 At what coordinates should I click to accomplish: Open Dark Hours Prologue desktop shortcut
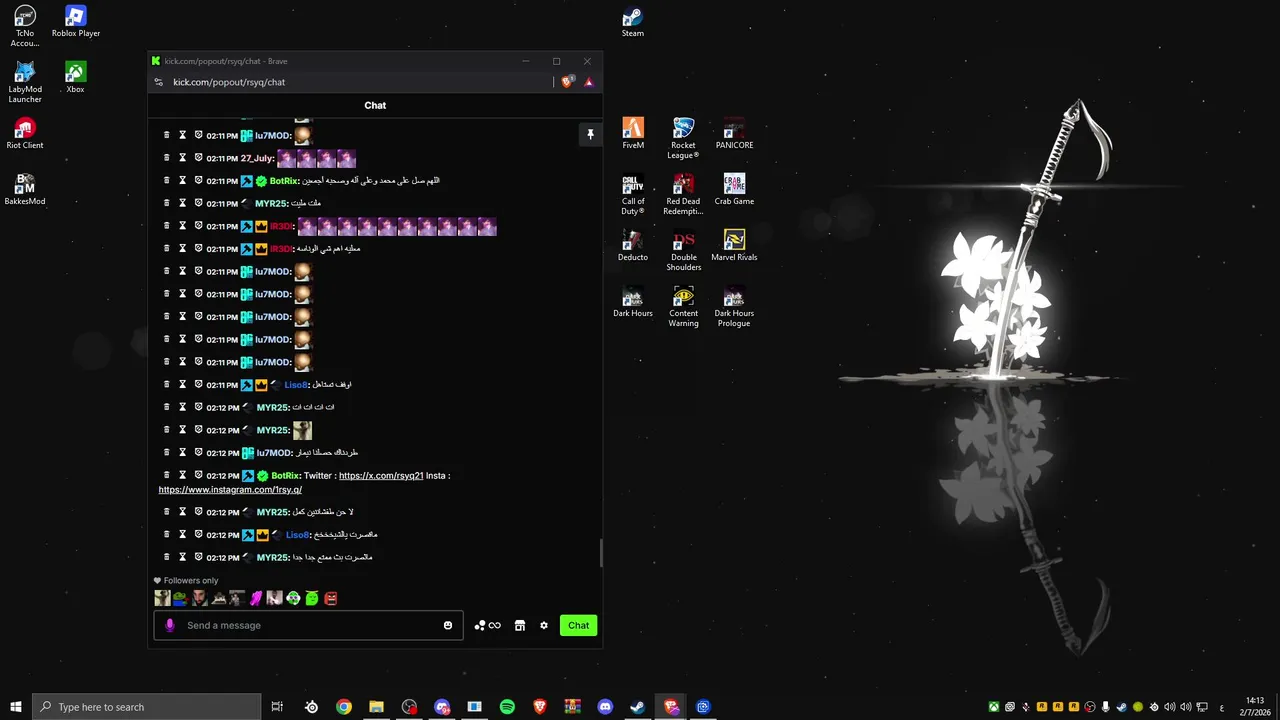point(734,306)
